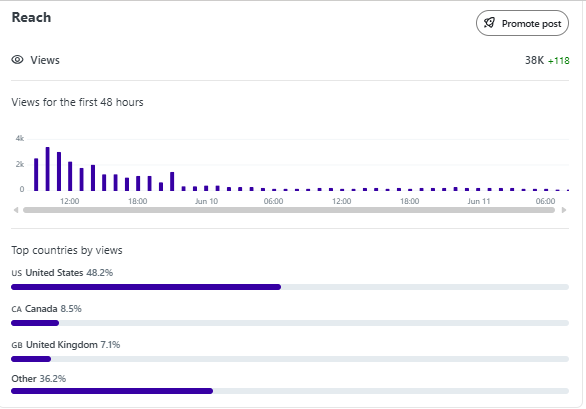The width and height of the screenshot is (586, 409).
Task: Click Other 36.2% label
Action: point(38,379)
